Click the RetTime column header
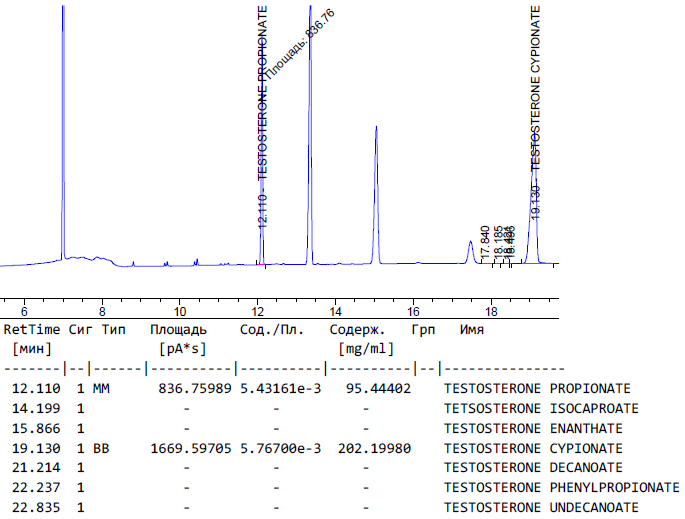This screenshot has height=519, width=685. tap(32, 329)
